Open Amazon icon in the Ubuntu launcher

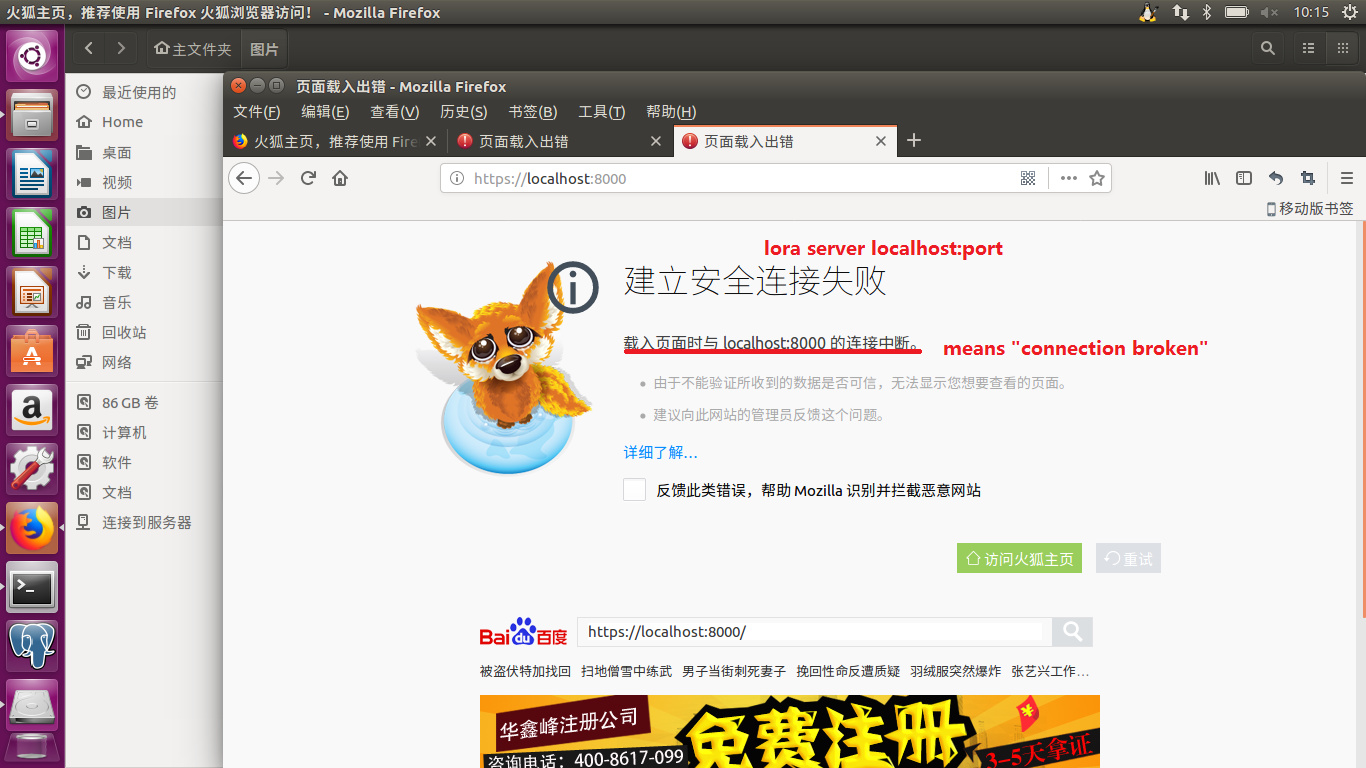[x=32, y=409]
